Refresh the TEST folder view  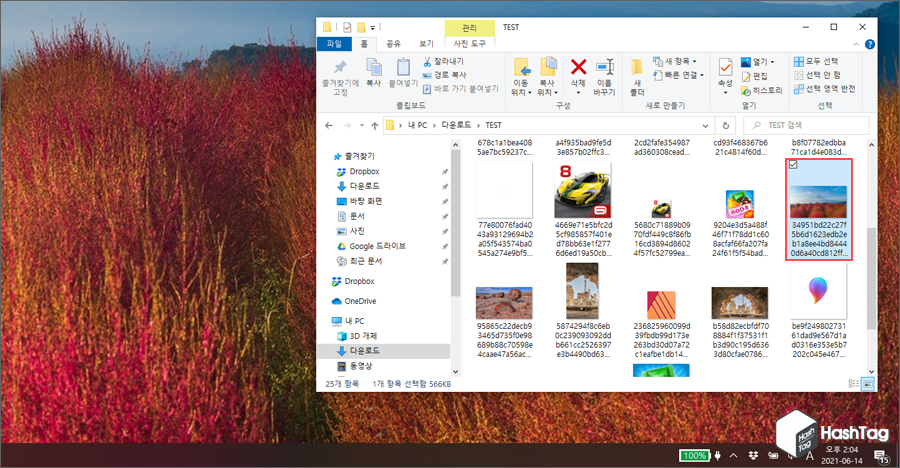726,125
